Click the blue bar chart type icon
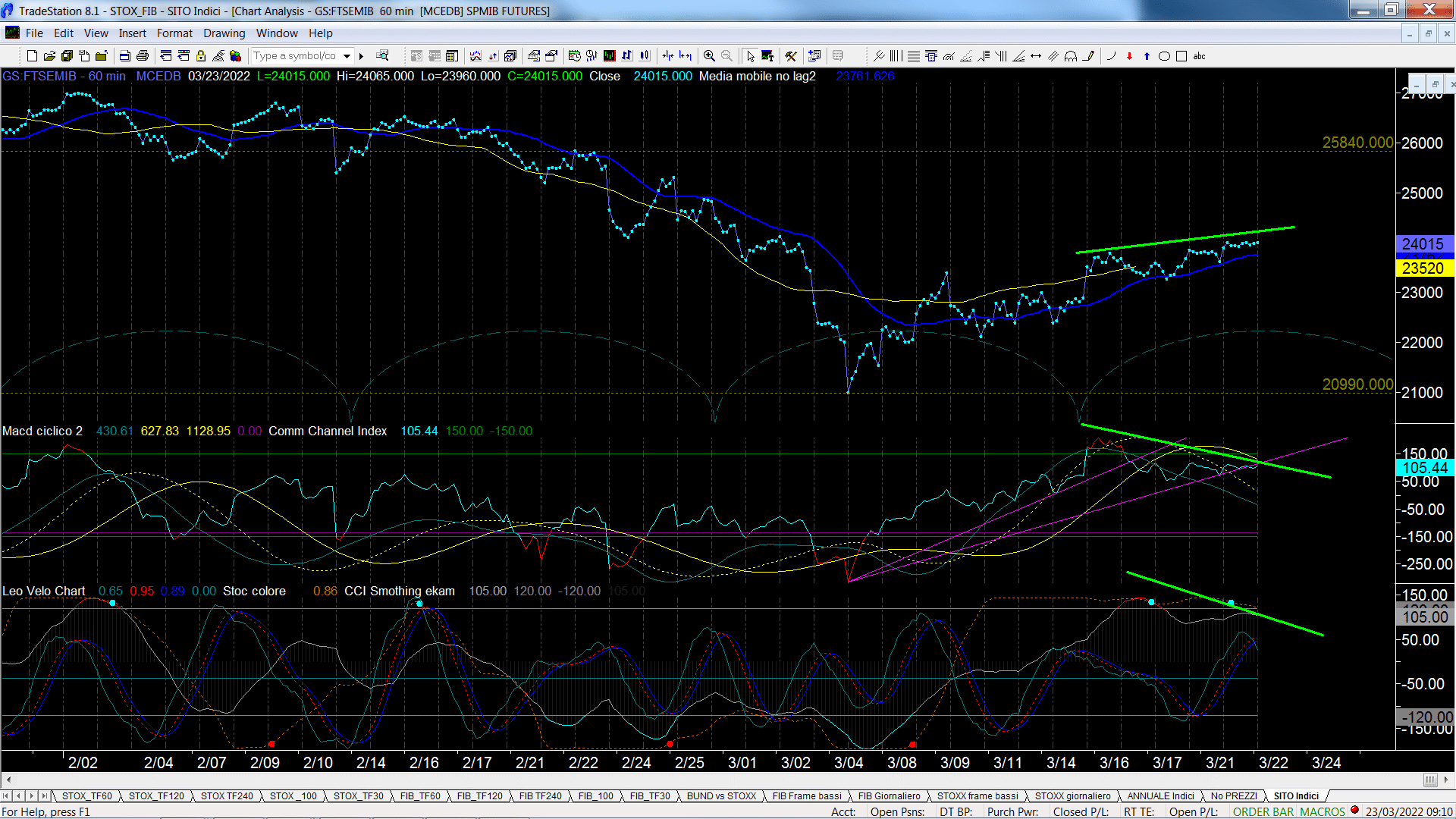This screenshot has height=819, width=1456. (x=627, y=56)
